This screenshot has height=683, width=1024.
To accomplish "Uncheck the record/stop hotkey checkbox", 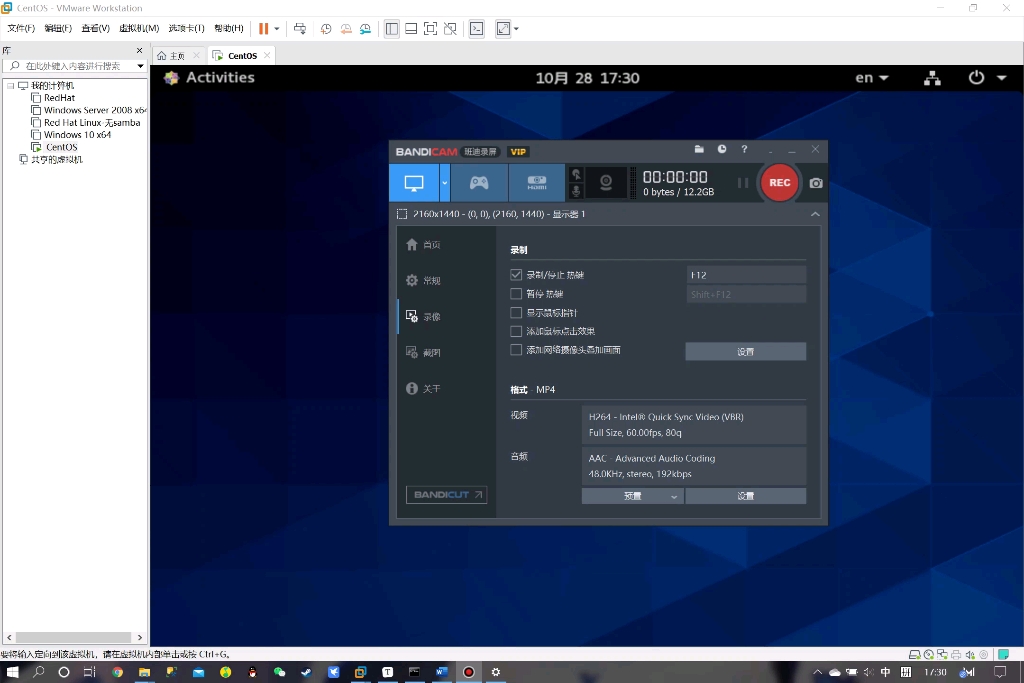I will click(x=515, y=273).
